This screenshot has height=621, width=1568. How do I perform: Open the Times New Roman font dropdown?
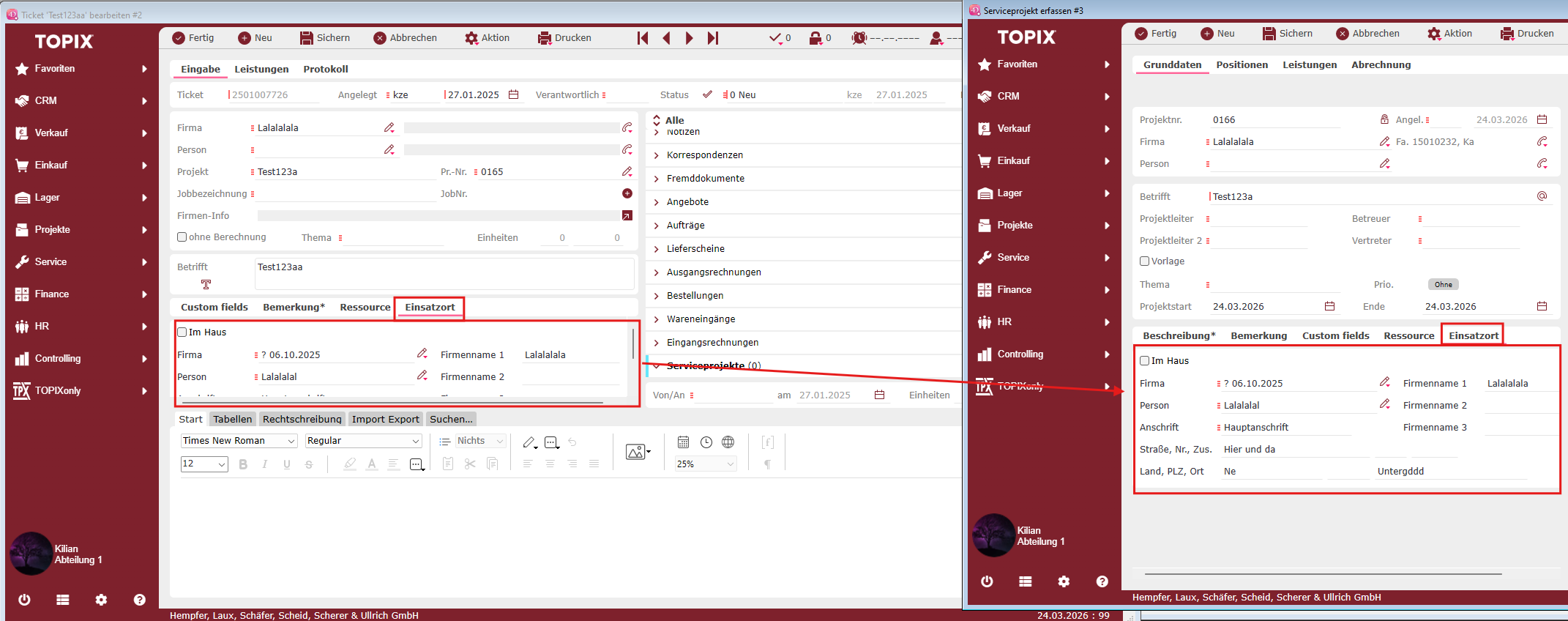point(239,441)
